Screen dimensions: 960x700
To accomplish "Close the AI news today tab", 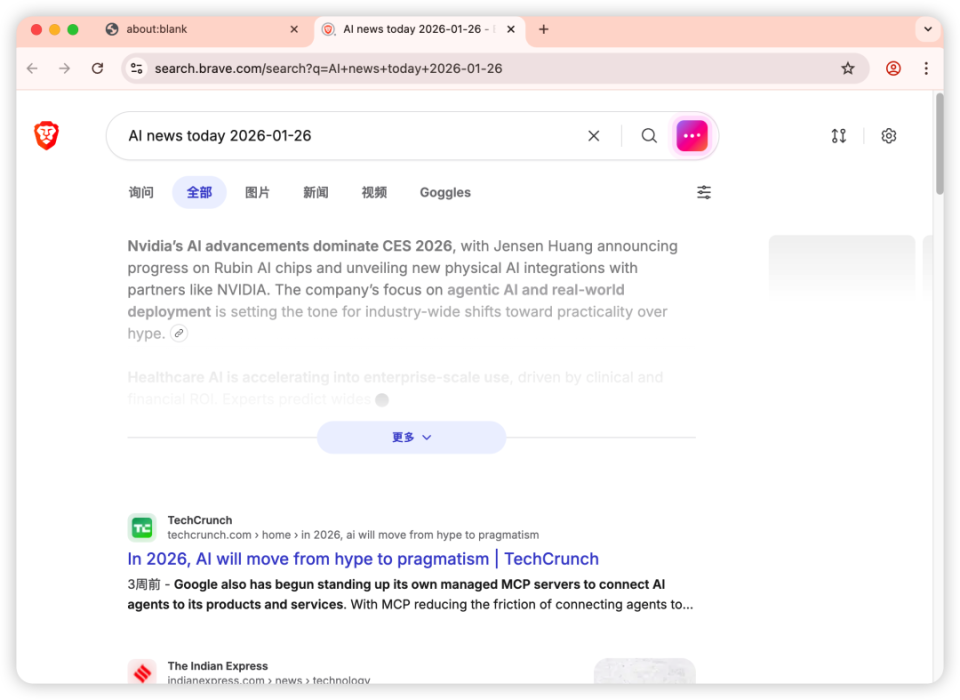I will (x=511, y=29).
